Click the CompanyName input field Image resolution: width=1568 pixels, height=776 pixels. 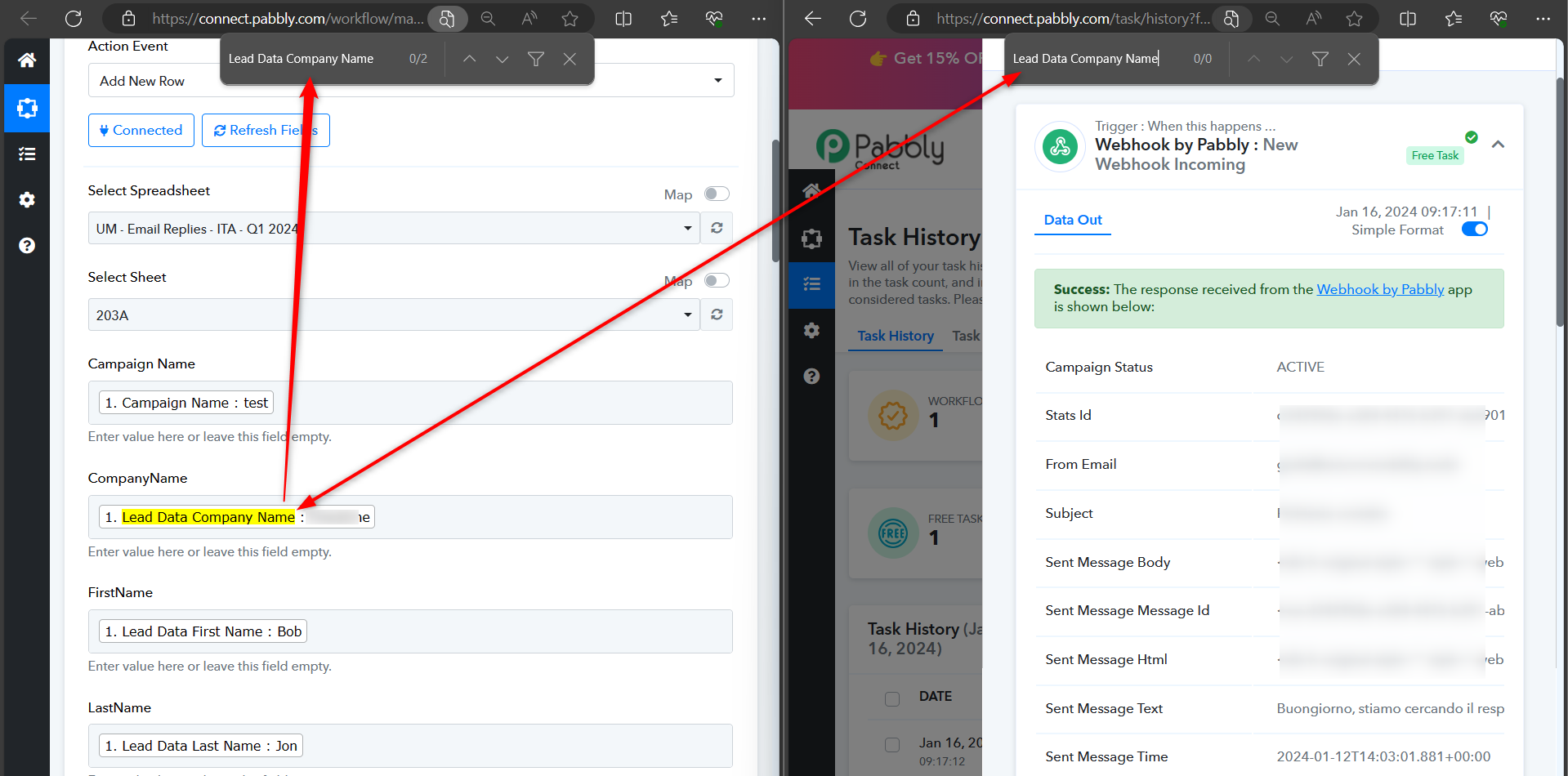(x=410, y=517)
